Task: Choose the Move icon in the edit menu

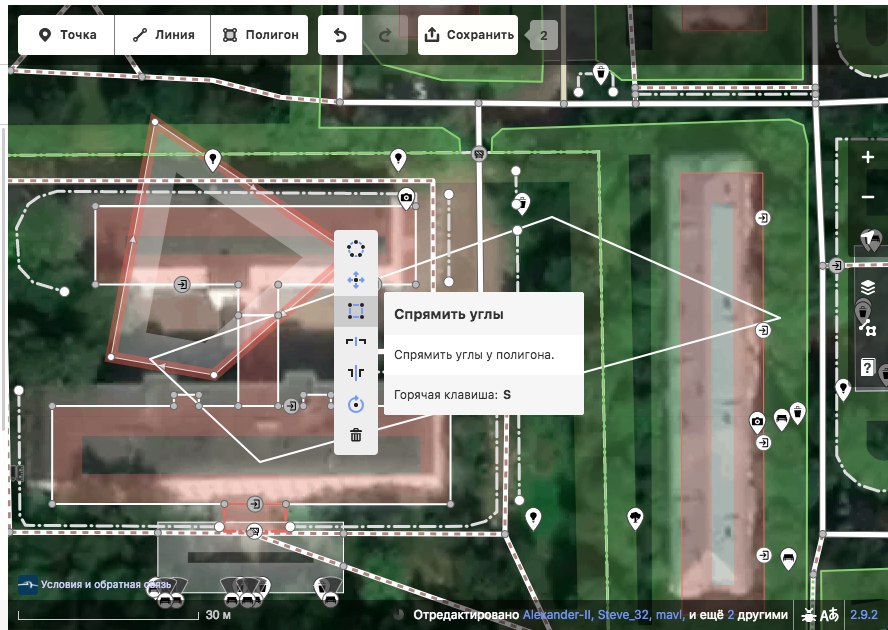Action: pyautogui.click(x=356, y=280)
